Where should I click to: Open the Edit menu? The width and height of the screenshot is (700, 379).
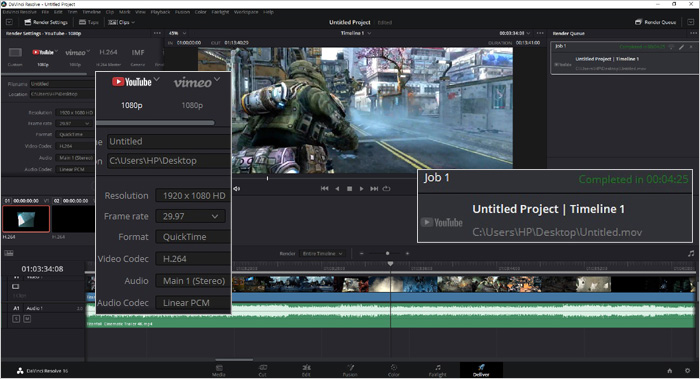58,12
